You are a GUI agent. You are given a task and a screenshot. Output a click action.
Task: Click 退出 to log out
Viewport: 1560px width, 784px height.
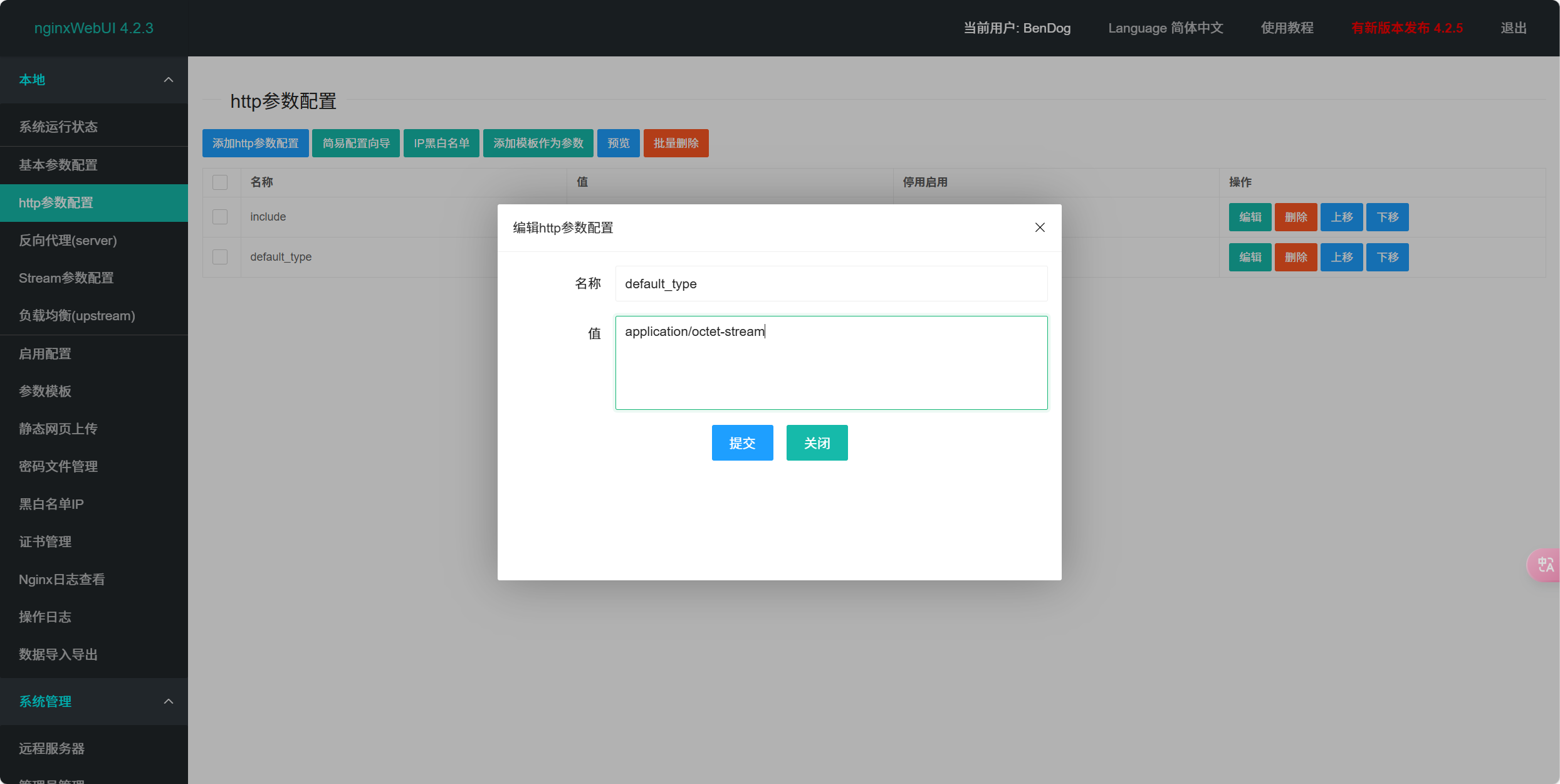1513,28
